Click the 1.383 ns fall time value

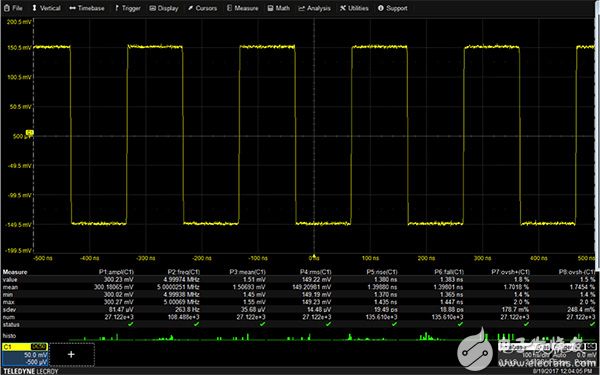452,279
